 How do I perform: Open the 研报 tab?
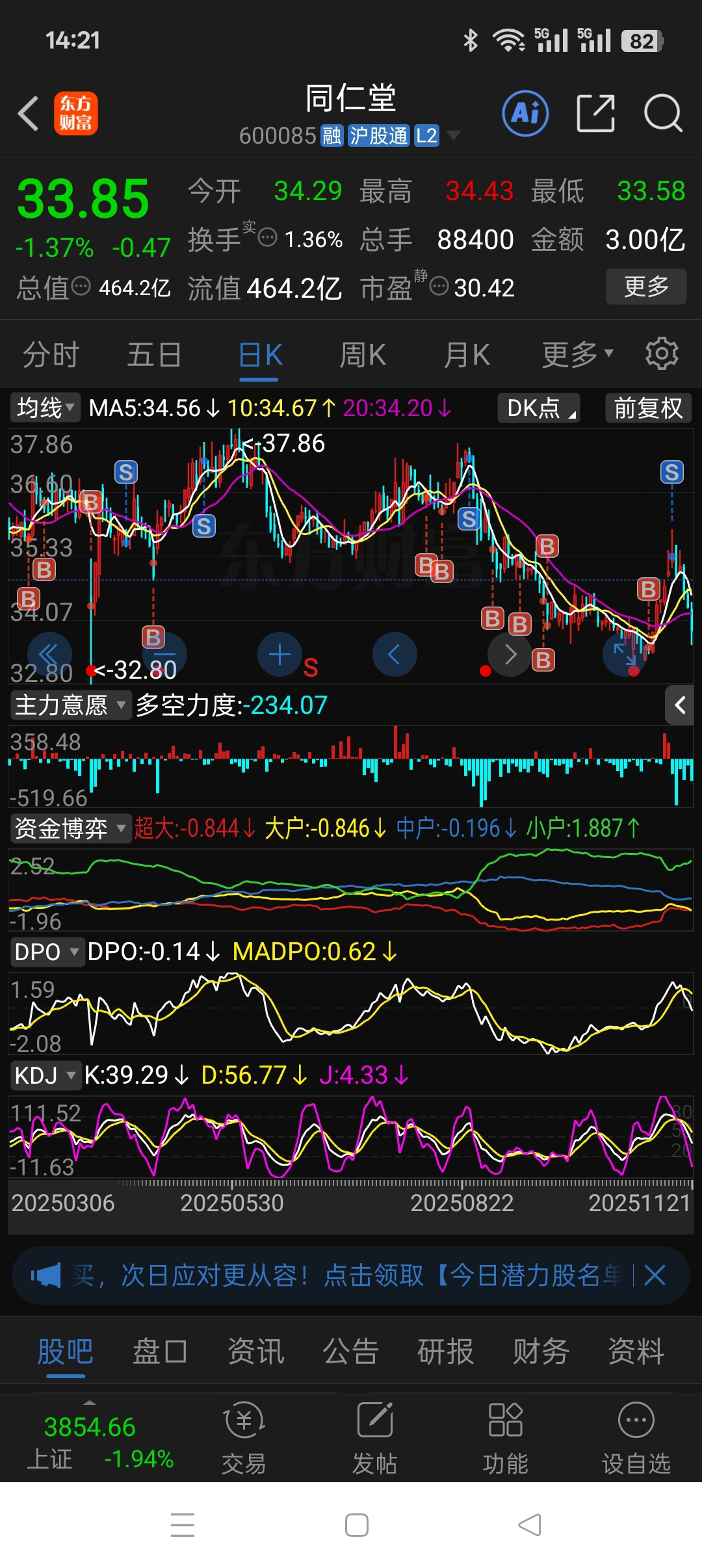[x=445, y=1352]
